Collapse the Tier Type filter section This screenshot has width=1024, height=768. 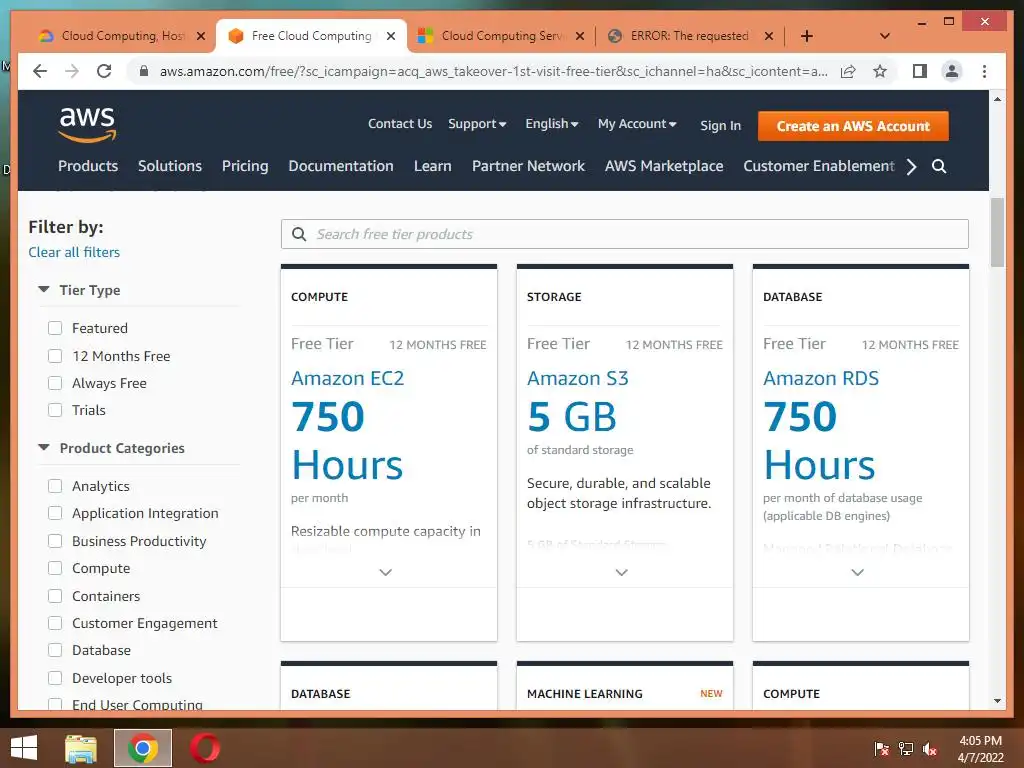point(44,289)
